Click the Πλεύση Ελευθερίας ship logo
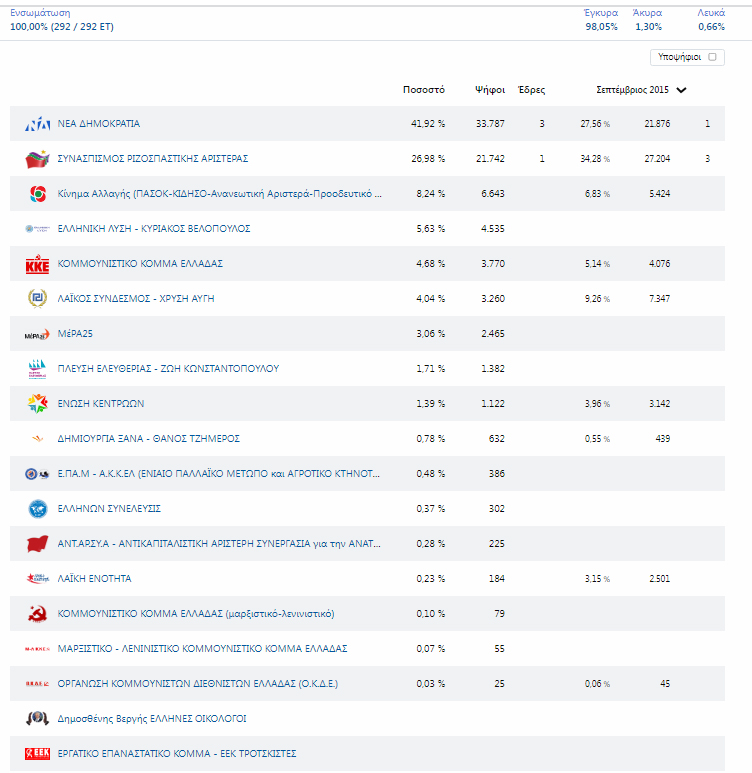The height and width of the screenshot is (773, 752). pos(37,369)
